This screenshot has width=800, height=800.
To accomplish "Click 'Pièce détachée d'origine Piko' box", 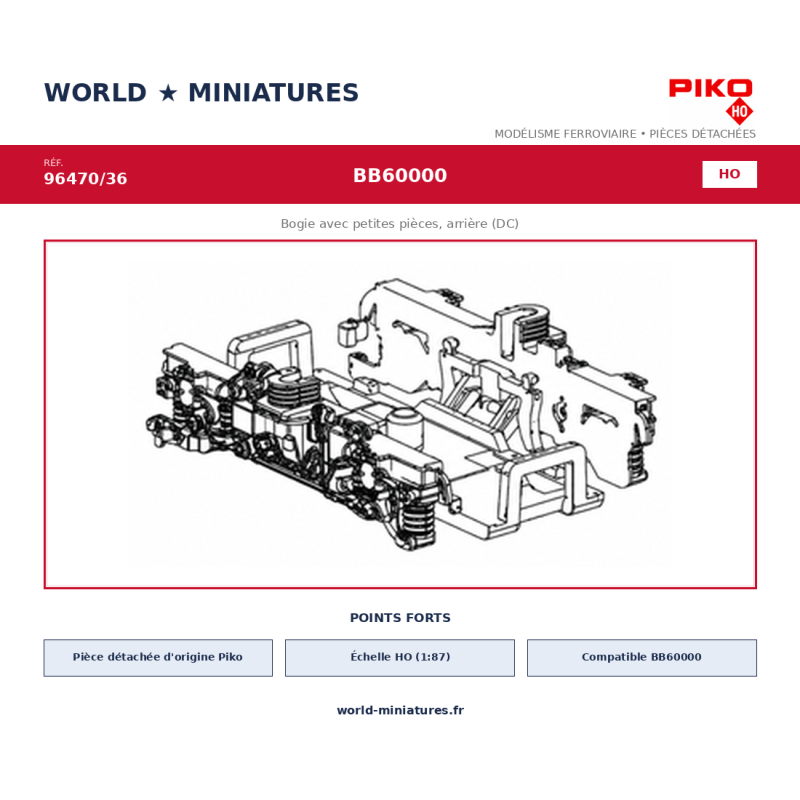I will pyautogui.click(x=158, y=658).
